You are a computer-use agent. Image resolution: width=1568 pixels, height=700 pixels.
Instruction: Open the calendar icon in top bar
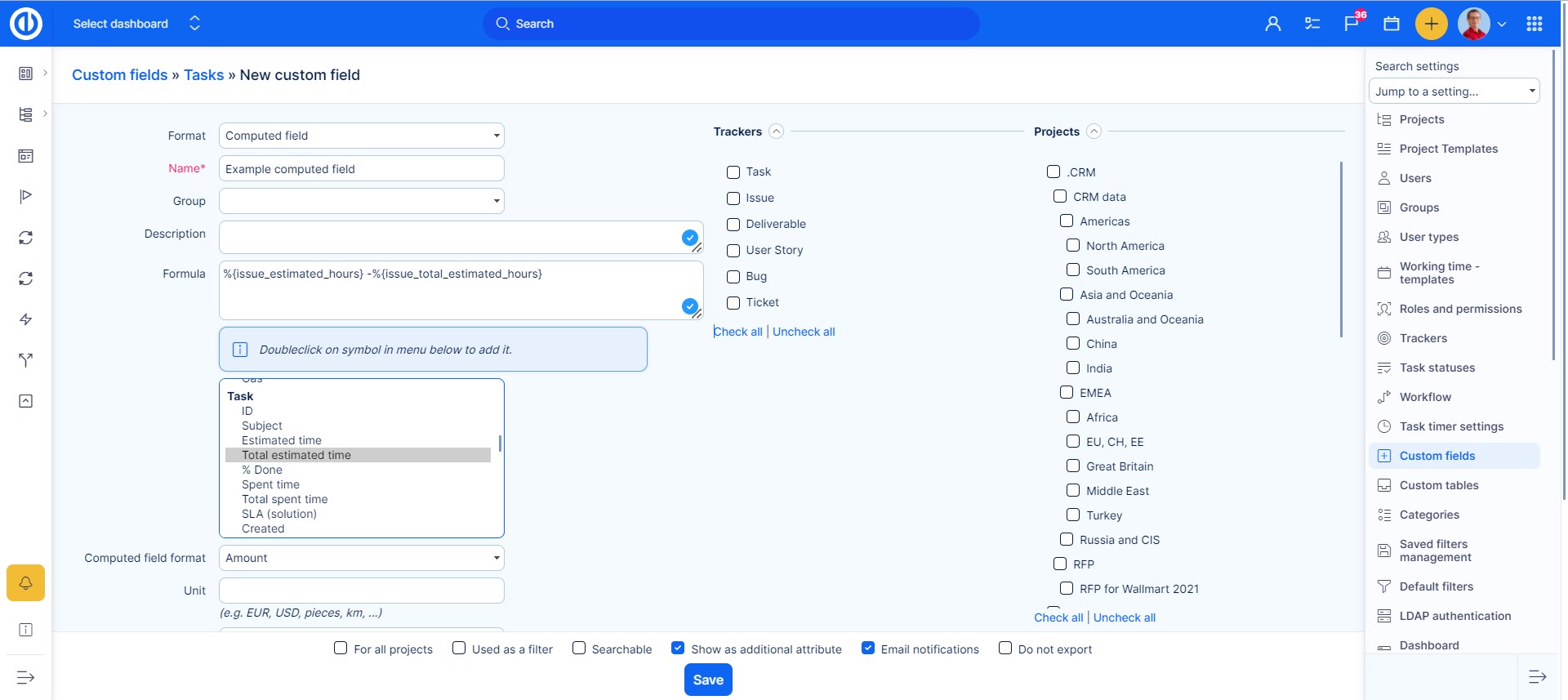tap(1392, 24)
